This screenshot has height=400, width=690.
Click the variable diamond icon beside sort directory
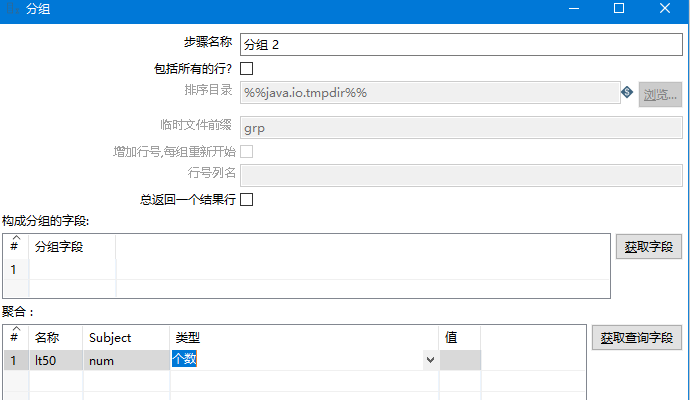[627, 92]
